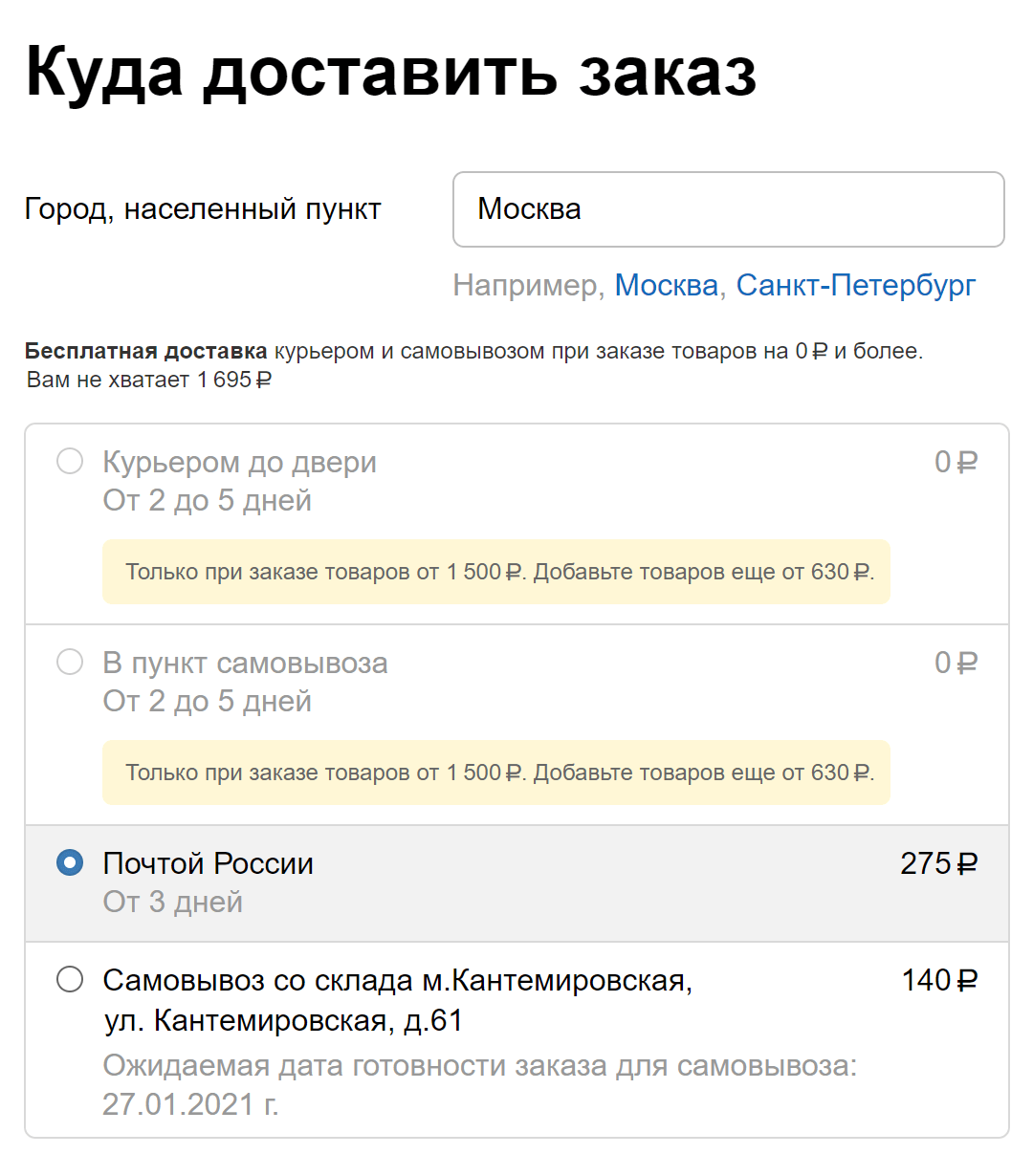Click the '27.01.2021 г.' readiness date text
The image size is (1033, 1176).
pyautogui.click(x=190, y=1104)
